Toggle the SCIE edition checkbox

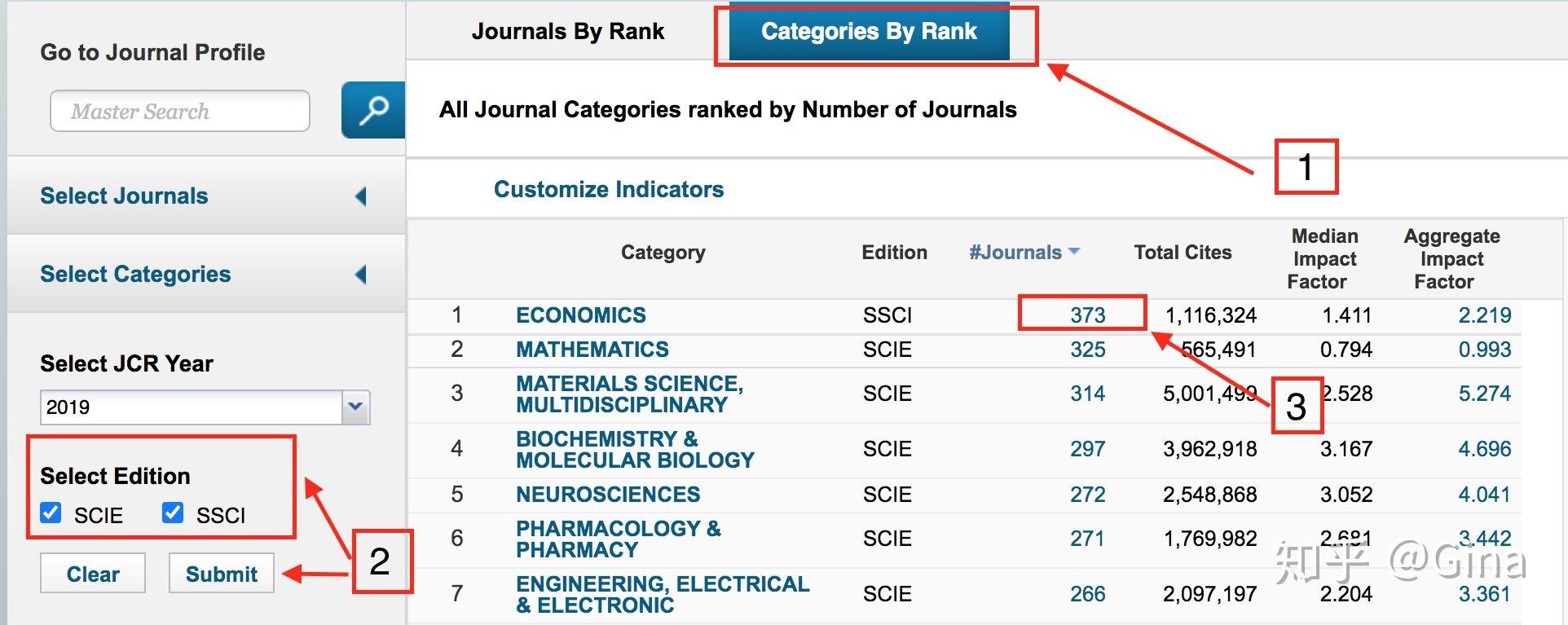pyautogui.click(x=51, y=513)
